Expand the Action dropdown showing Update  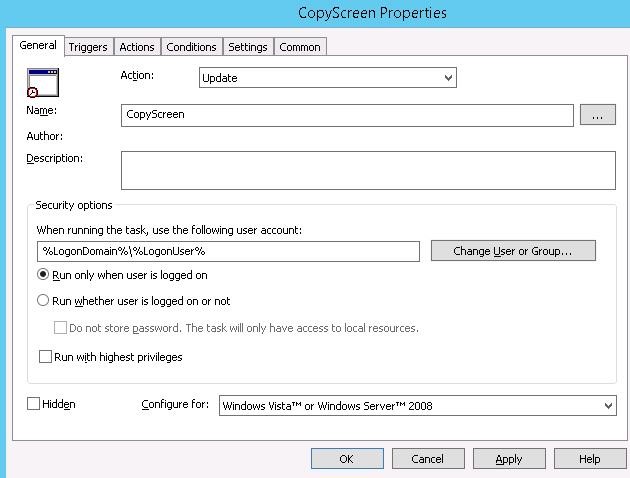[325, 77]
